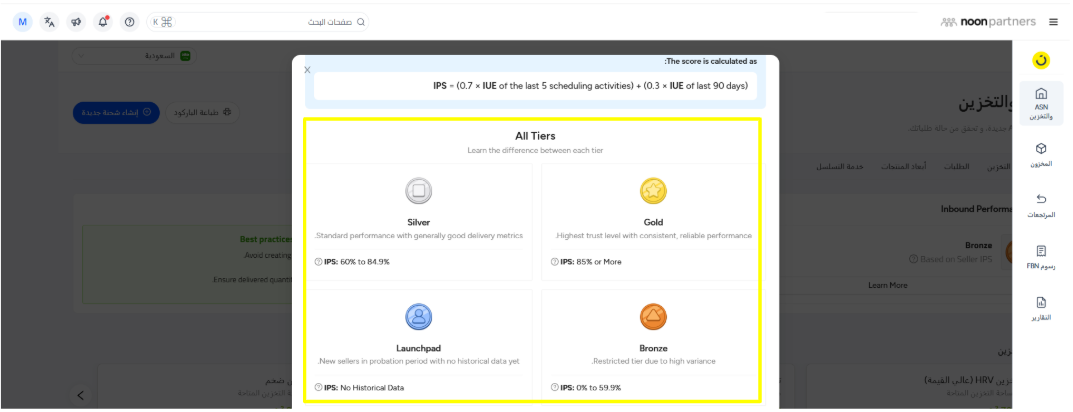Open ASN والتخزين in the sidebar

(x=1041, y=103)
